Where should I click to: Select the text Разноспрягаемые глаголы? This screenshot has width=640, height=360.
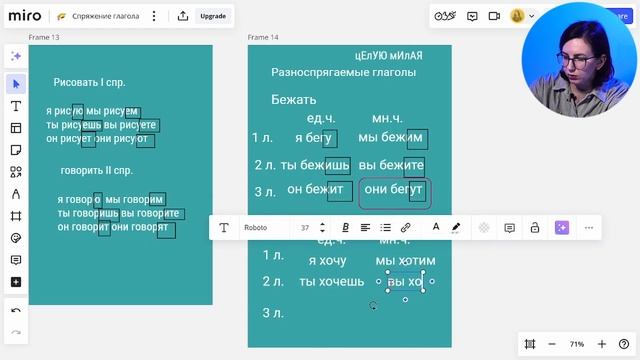[344, 72]
